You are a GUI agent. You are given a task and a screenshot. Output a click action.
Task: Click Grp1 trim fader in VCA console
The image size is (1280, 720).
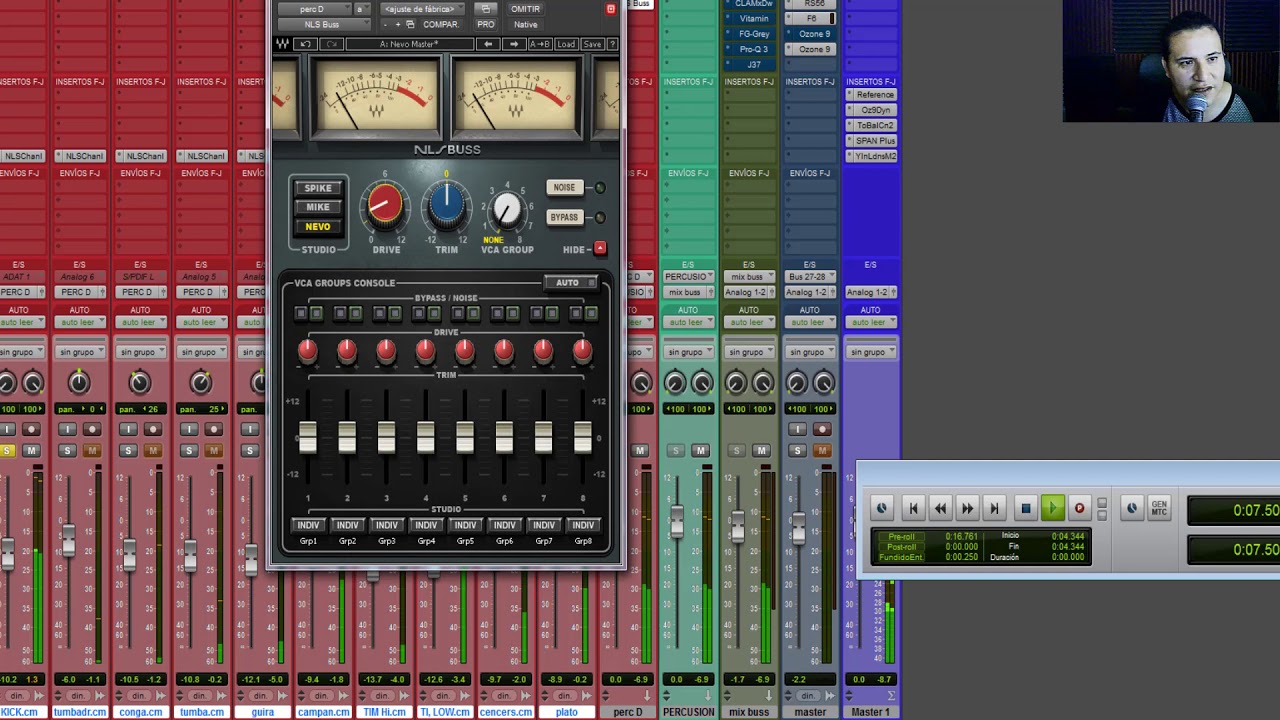[307, 437]
